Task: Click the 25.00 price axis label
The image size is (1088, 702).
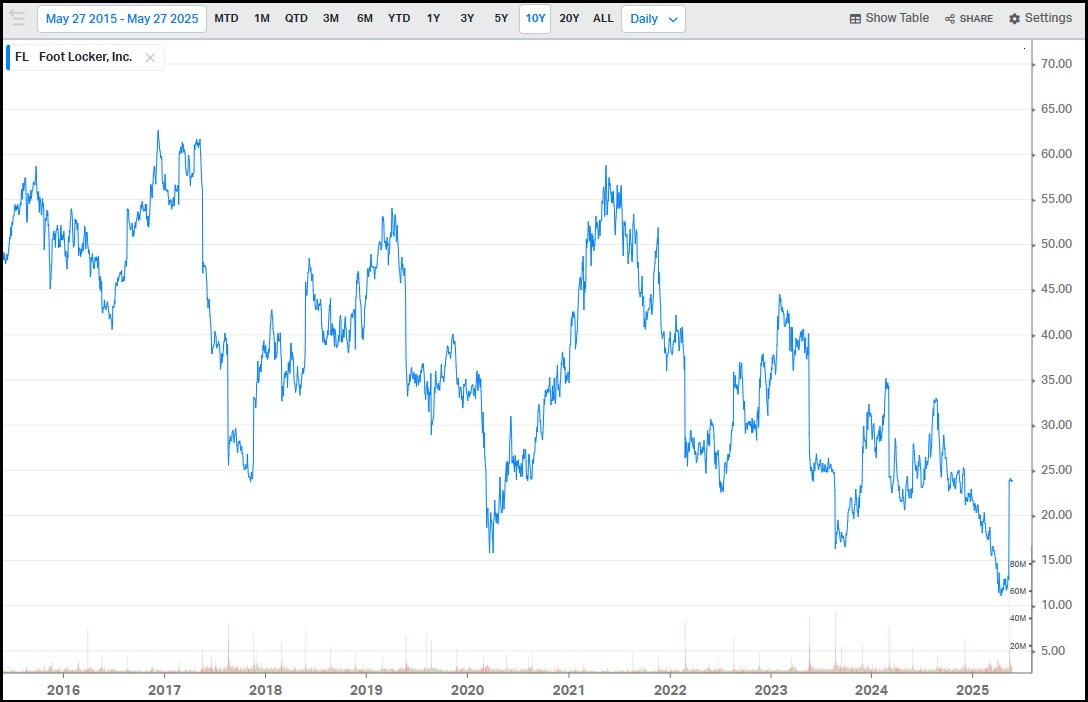Action: pos(1056,470)
